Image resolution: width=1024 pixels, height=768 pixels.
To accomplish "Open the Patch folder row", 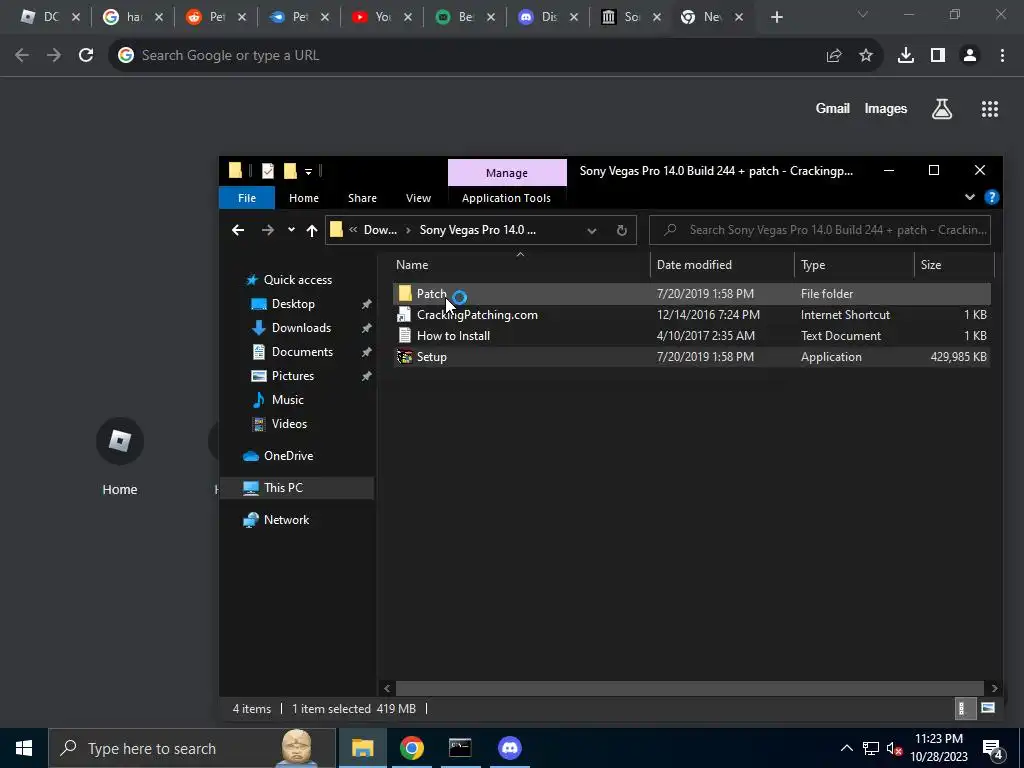I will (x=692, y=294).
